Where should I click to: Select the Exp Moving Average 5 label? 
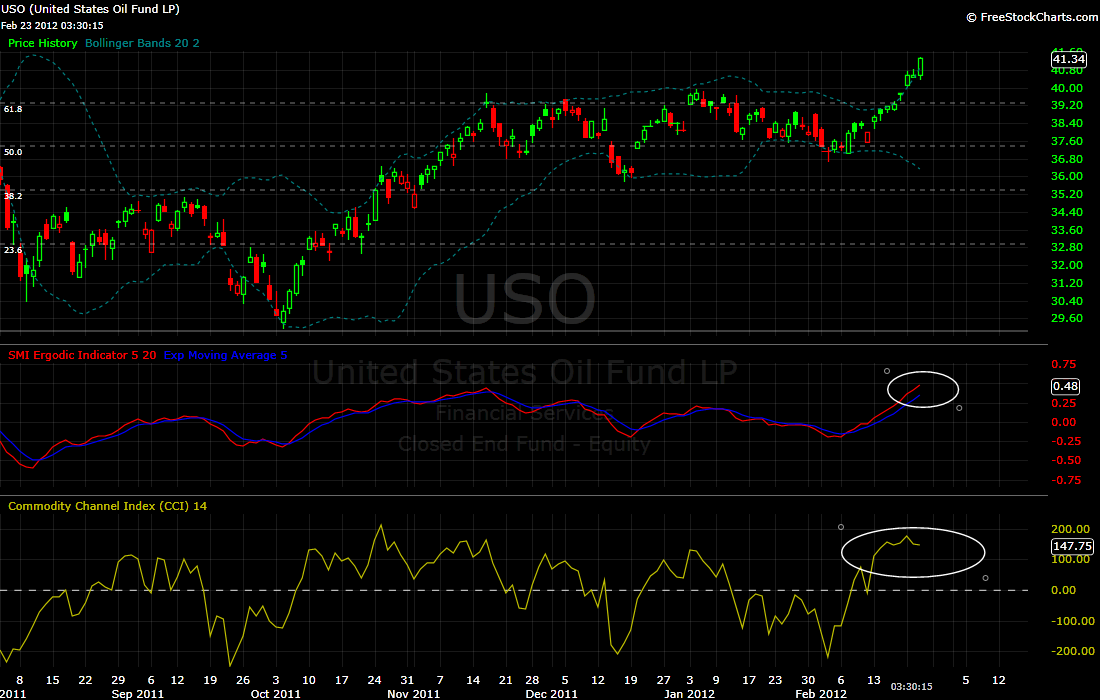coord(225,355)
